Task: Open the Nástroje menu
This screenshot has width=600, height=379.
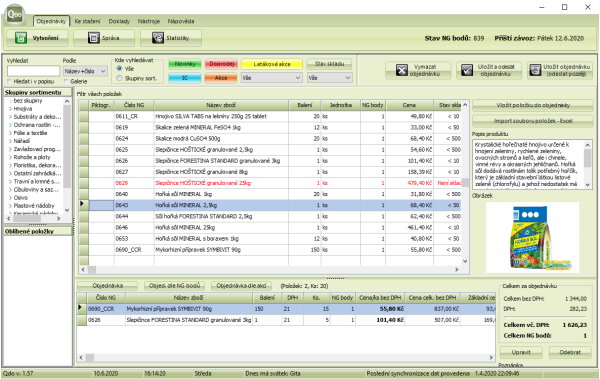Action: click(148, 21)
